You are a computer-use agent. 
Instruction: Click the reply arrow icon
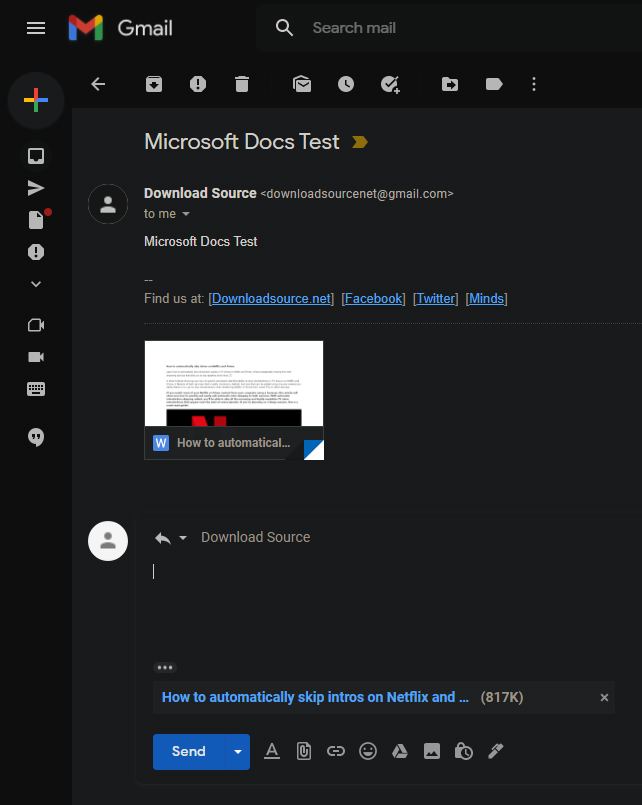point(163,538)
